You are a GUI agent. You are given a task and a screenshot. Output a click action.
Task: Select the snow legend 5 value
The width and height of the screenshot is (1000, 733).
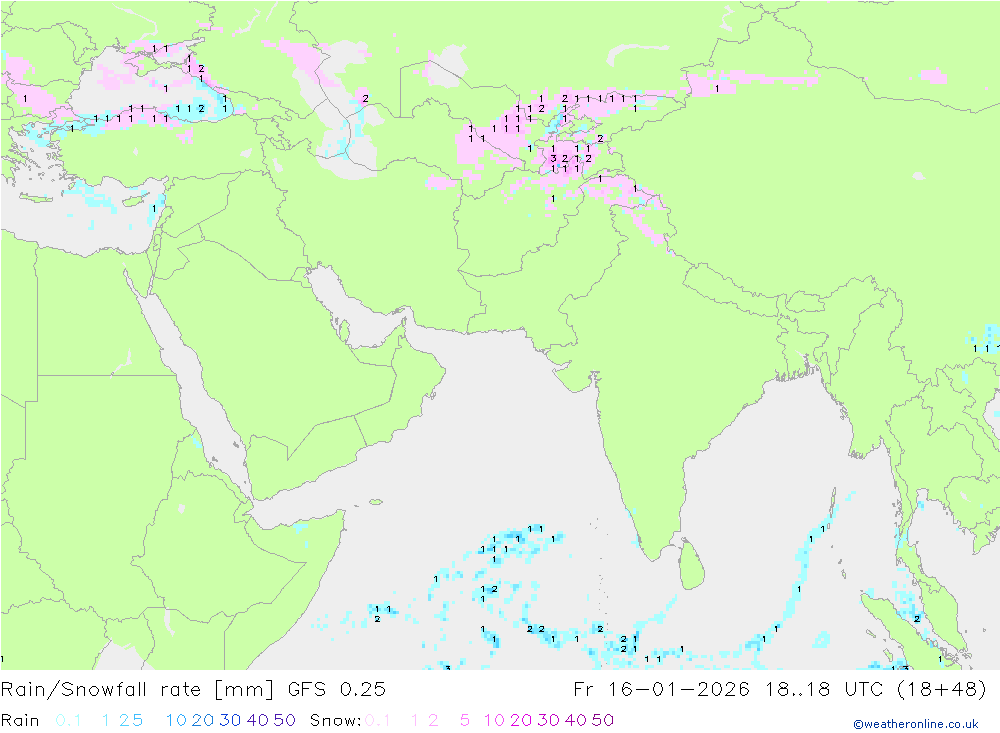[x=465, y=720]
